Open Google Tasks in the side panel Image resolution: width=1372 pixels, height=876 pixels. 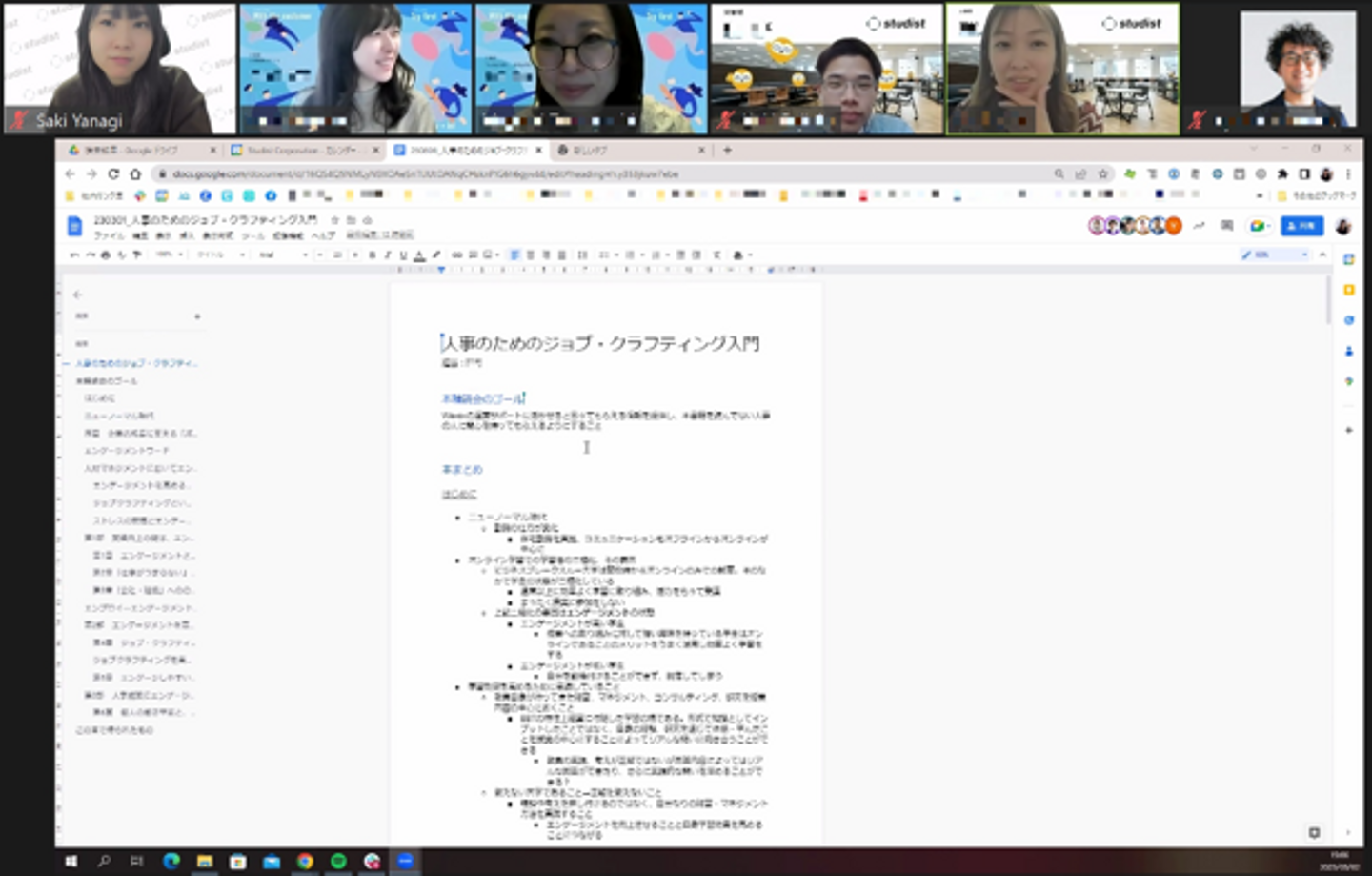pyautogui.click(x=1349, y=320)
